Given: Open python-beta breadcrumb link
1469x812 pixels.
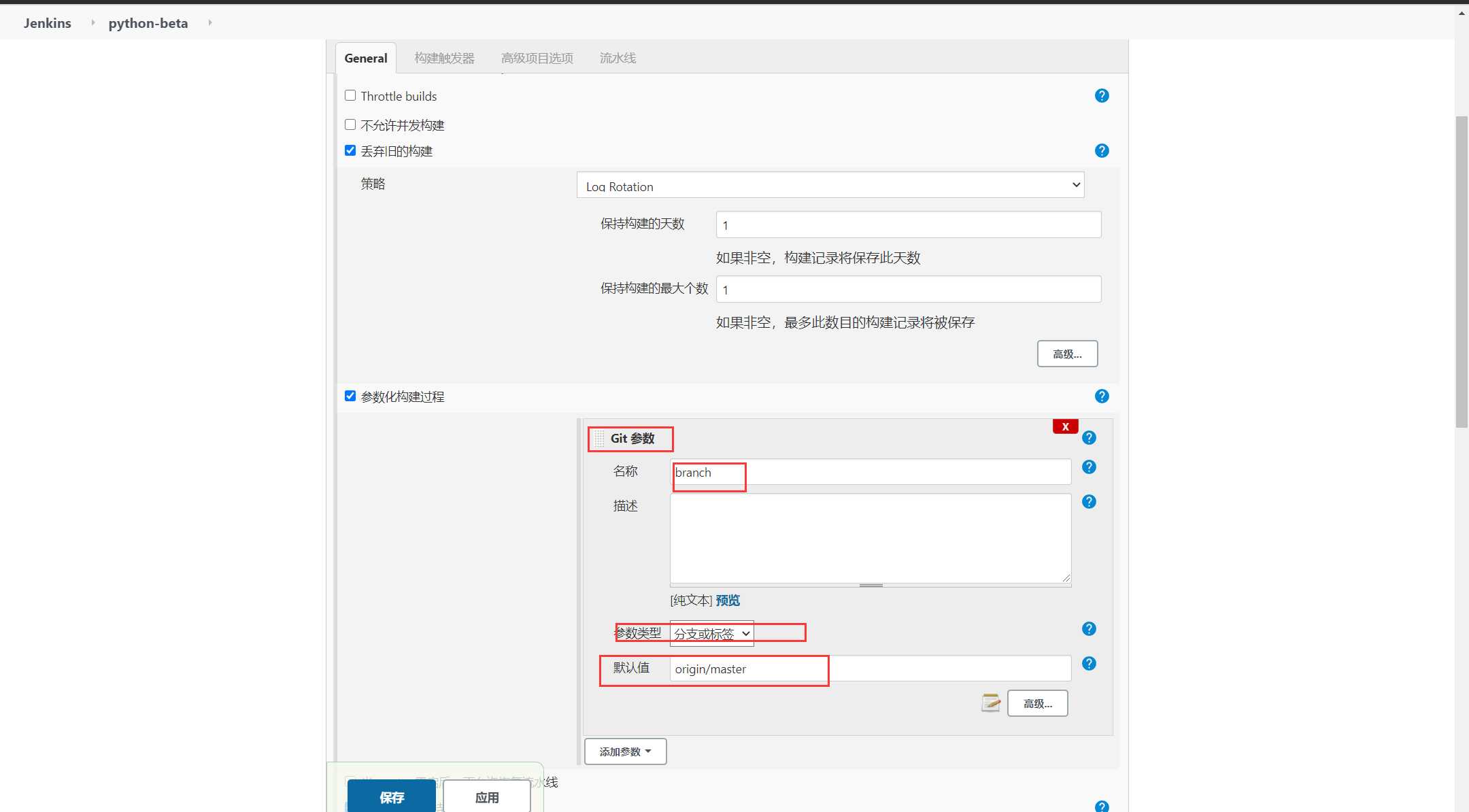Looking at the screenshot, I should pos(148,23).
